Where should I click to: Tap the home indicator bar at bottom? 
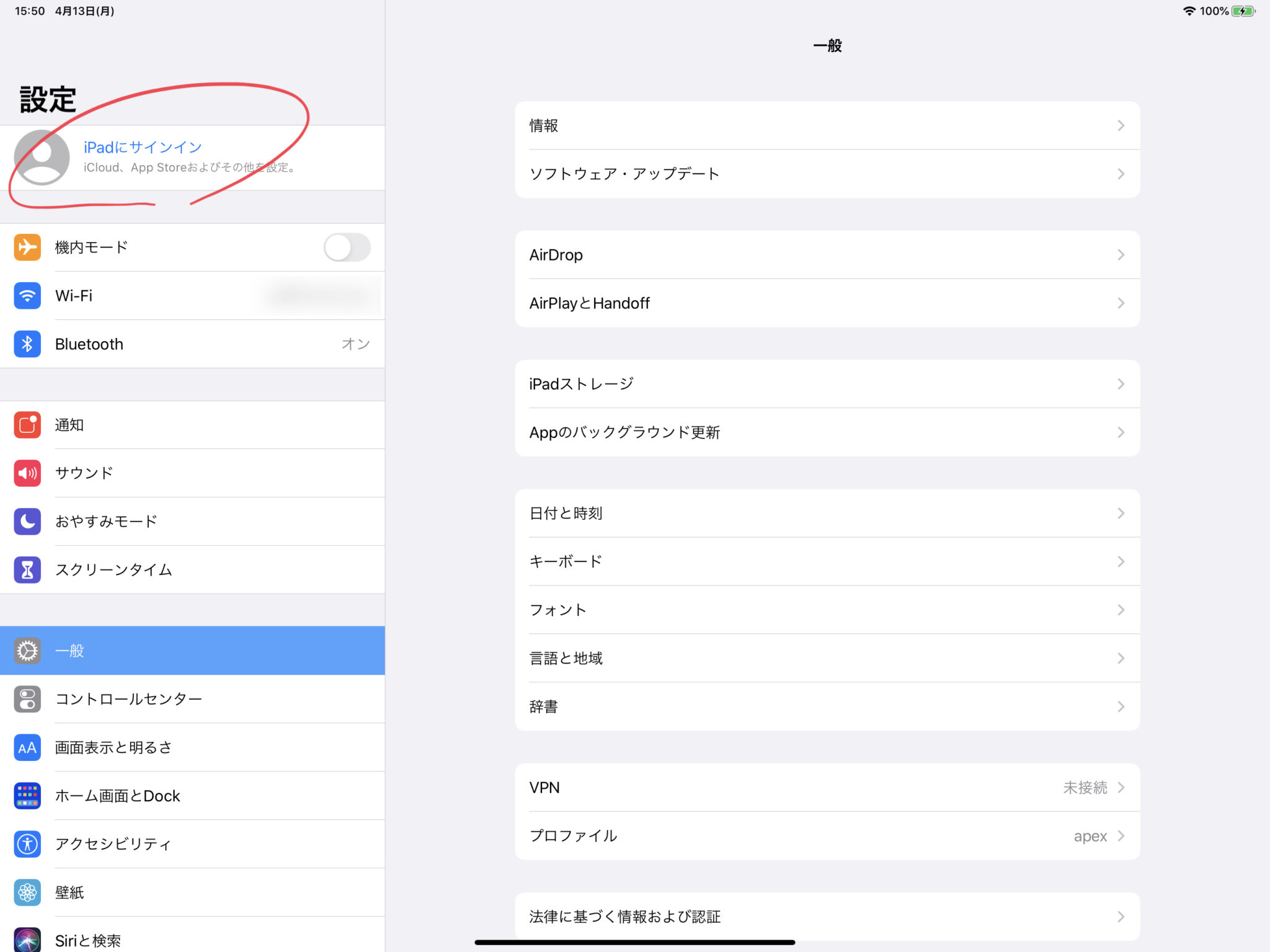634,942
